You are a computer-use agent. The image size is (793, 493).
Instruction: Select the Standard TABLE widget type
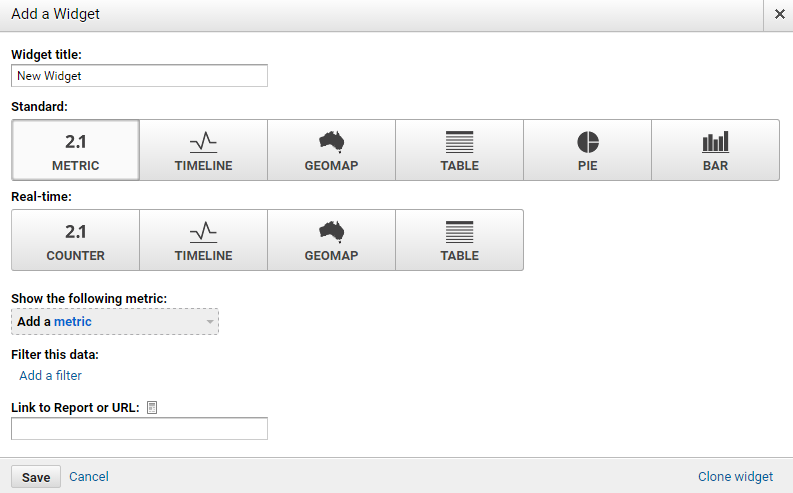(459, 150)
